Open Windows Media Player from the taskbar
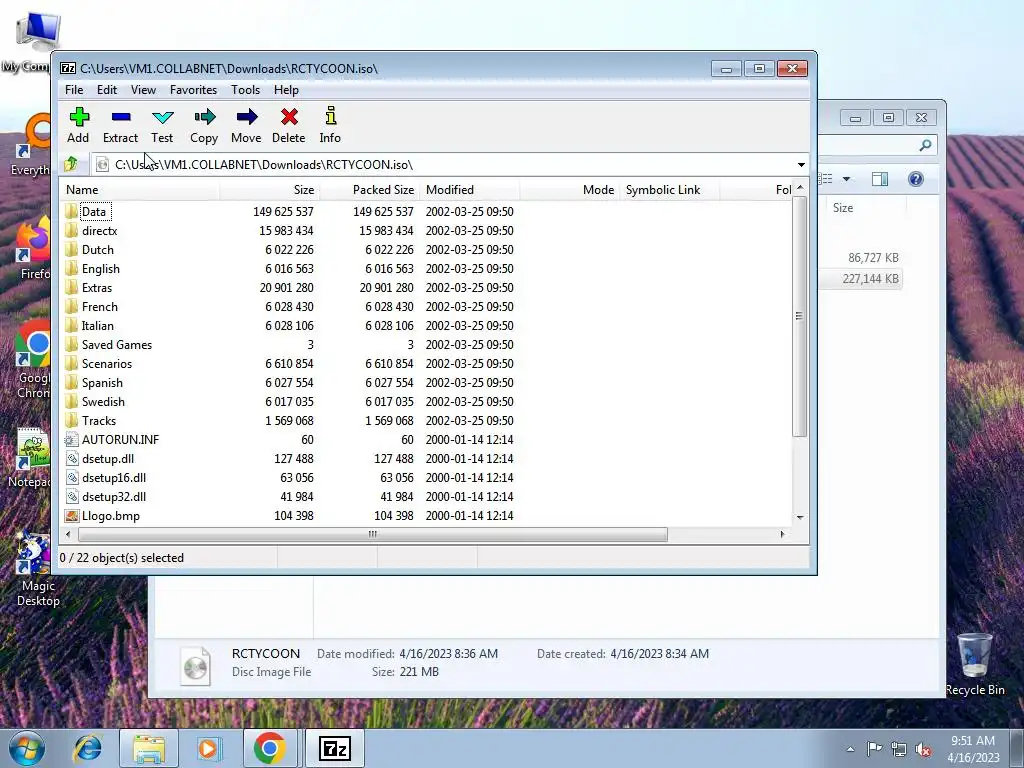Image resolution: width=1024 pixels, height=768 pixels. pyautogui.click(x=209, y=748)
